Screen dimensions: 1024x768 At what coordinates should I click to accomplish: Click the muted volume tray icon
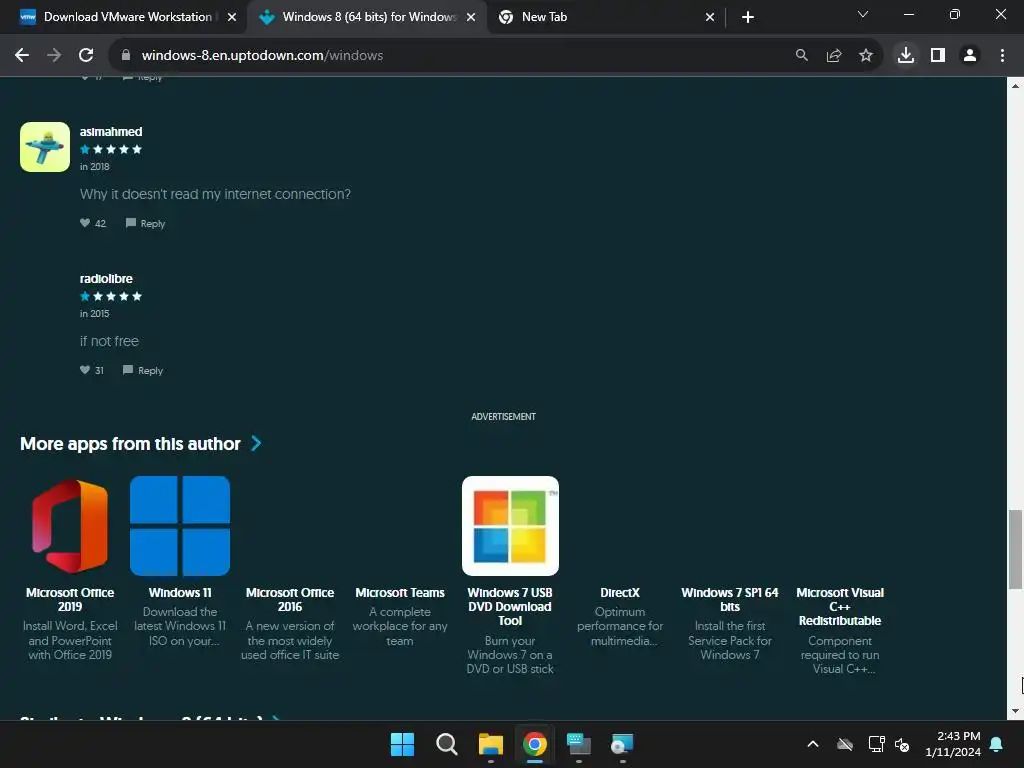point(902,744)
